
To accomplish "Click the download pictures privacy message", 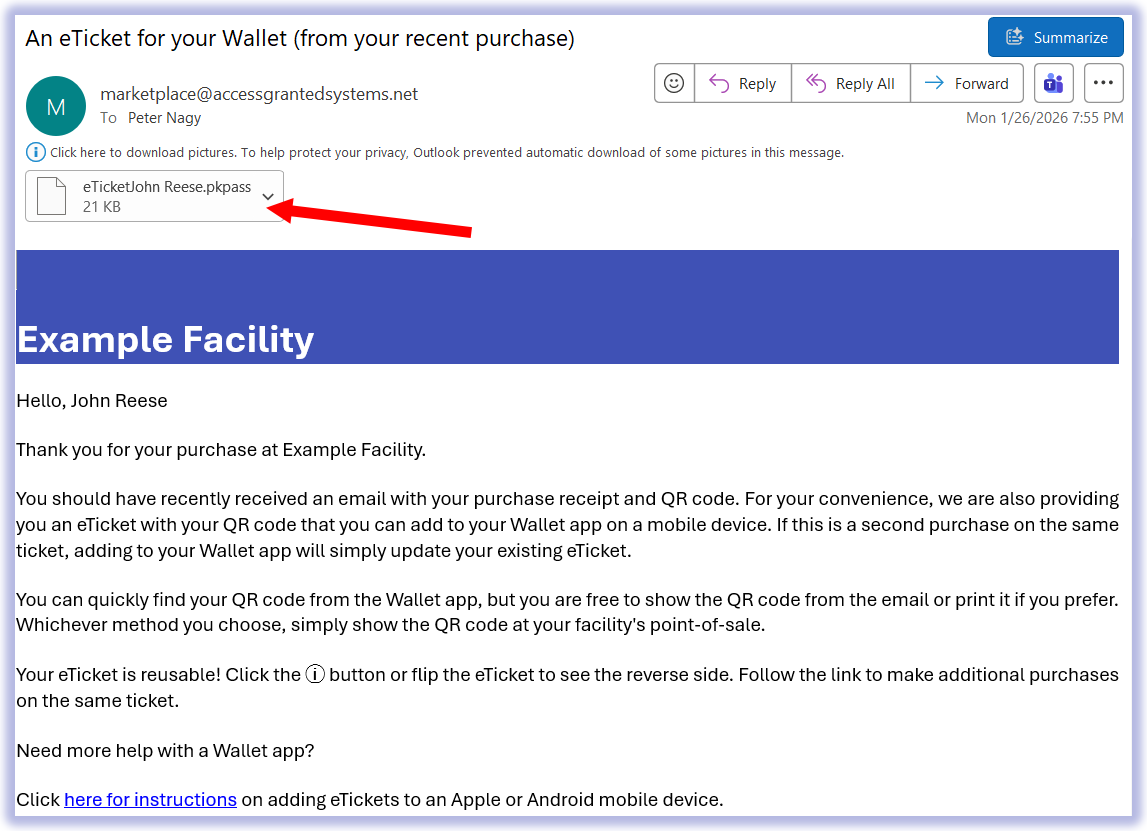I will click(447, 153).
